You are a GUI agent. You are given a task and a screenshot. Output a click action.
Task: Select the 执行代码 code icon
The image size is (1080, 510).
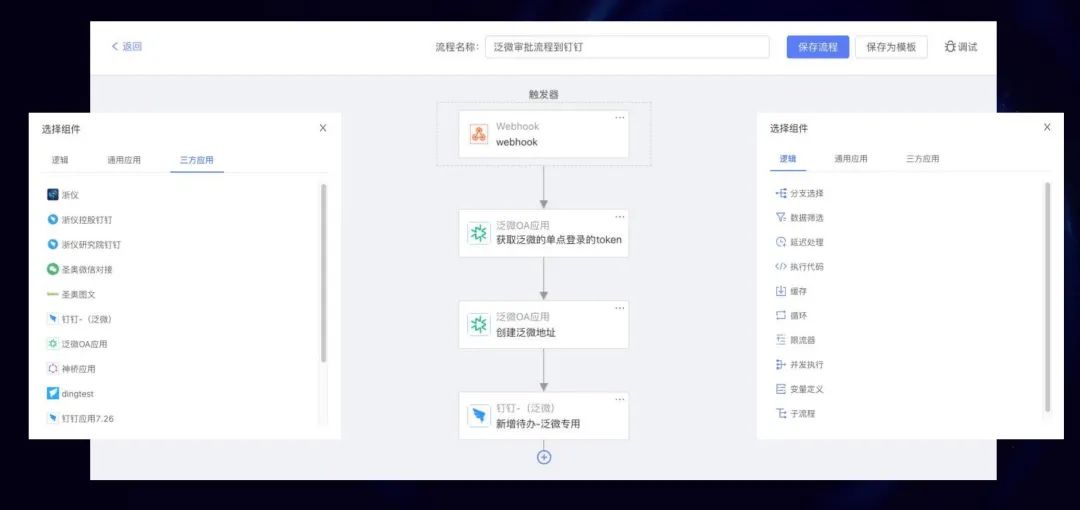[780, 267]
